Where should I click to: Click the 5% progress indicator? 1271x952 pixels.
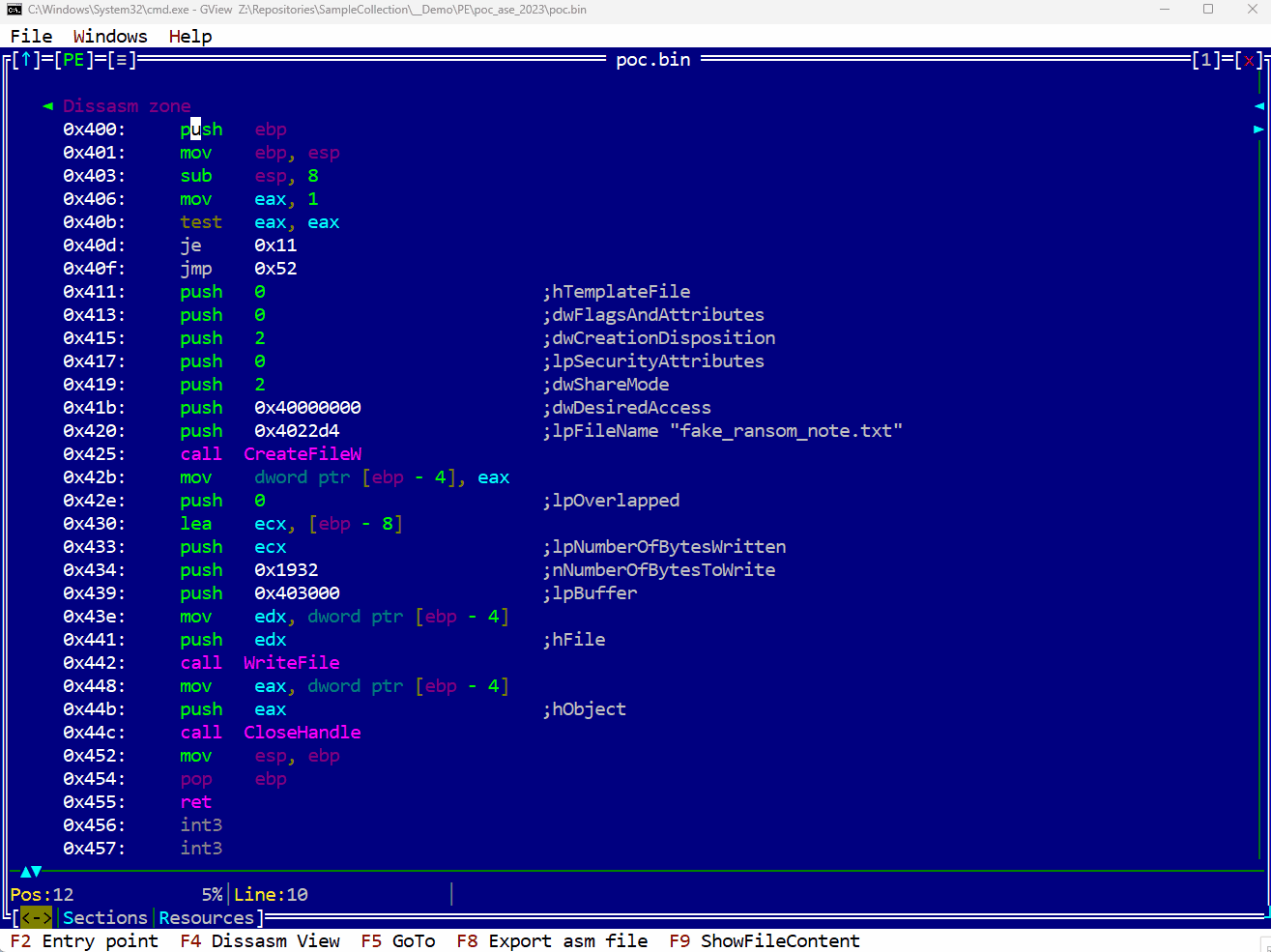coord(212,895)
